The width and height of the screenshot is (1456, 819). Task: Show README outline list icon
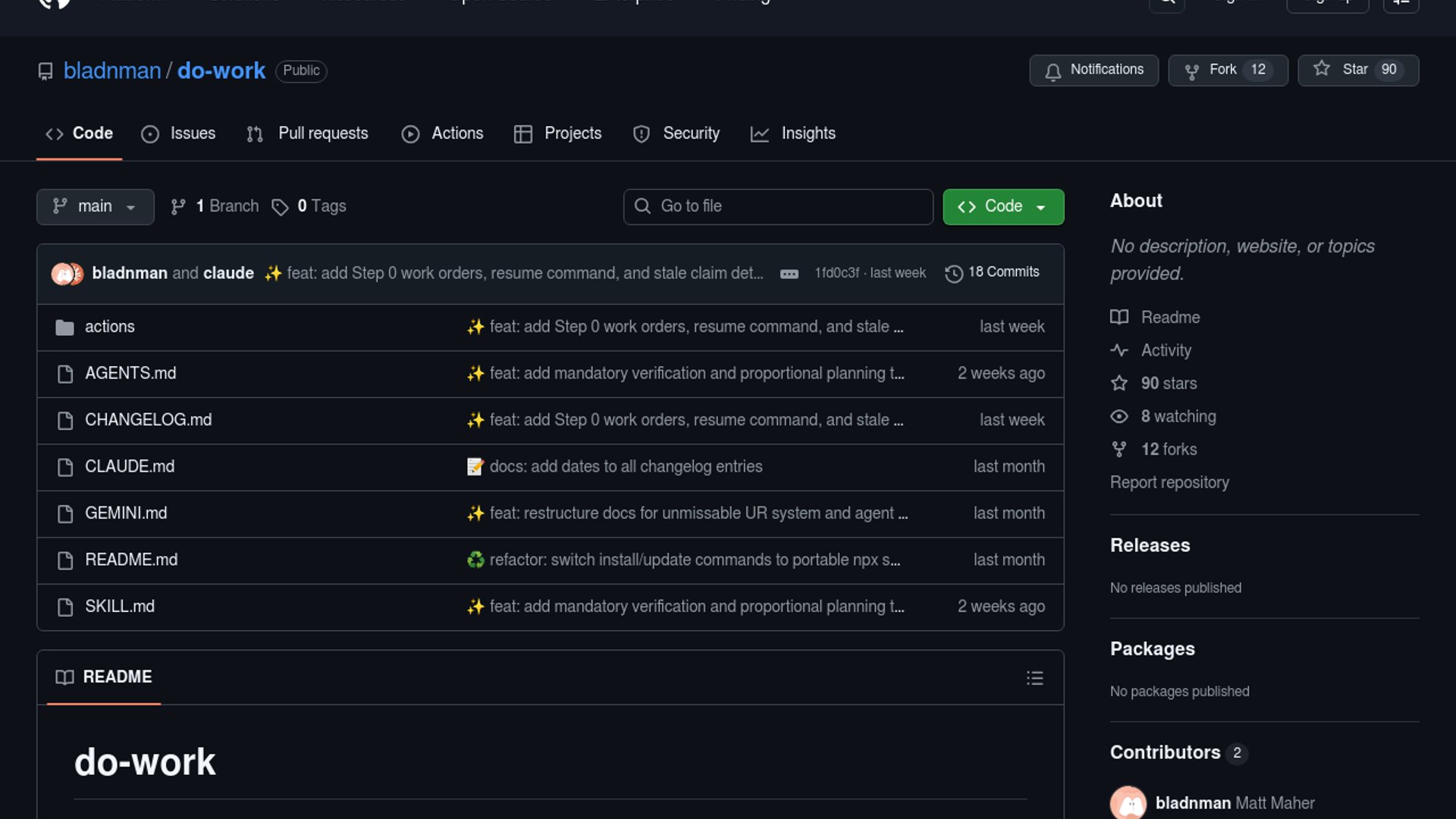(1034, 678)
